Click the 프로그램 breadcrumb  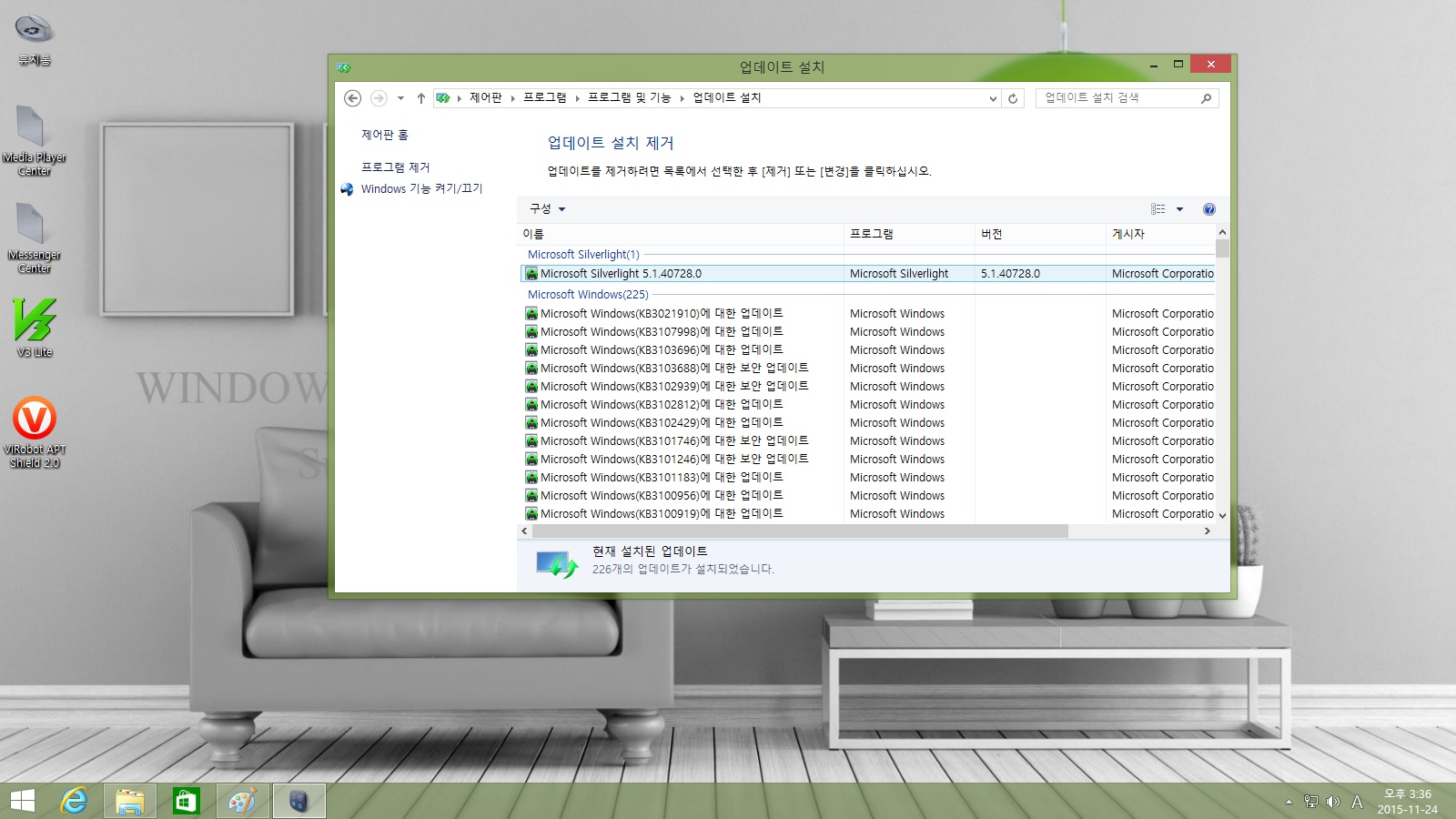(545, 98)
